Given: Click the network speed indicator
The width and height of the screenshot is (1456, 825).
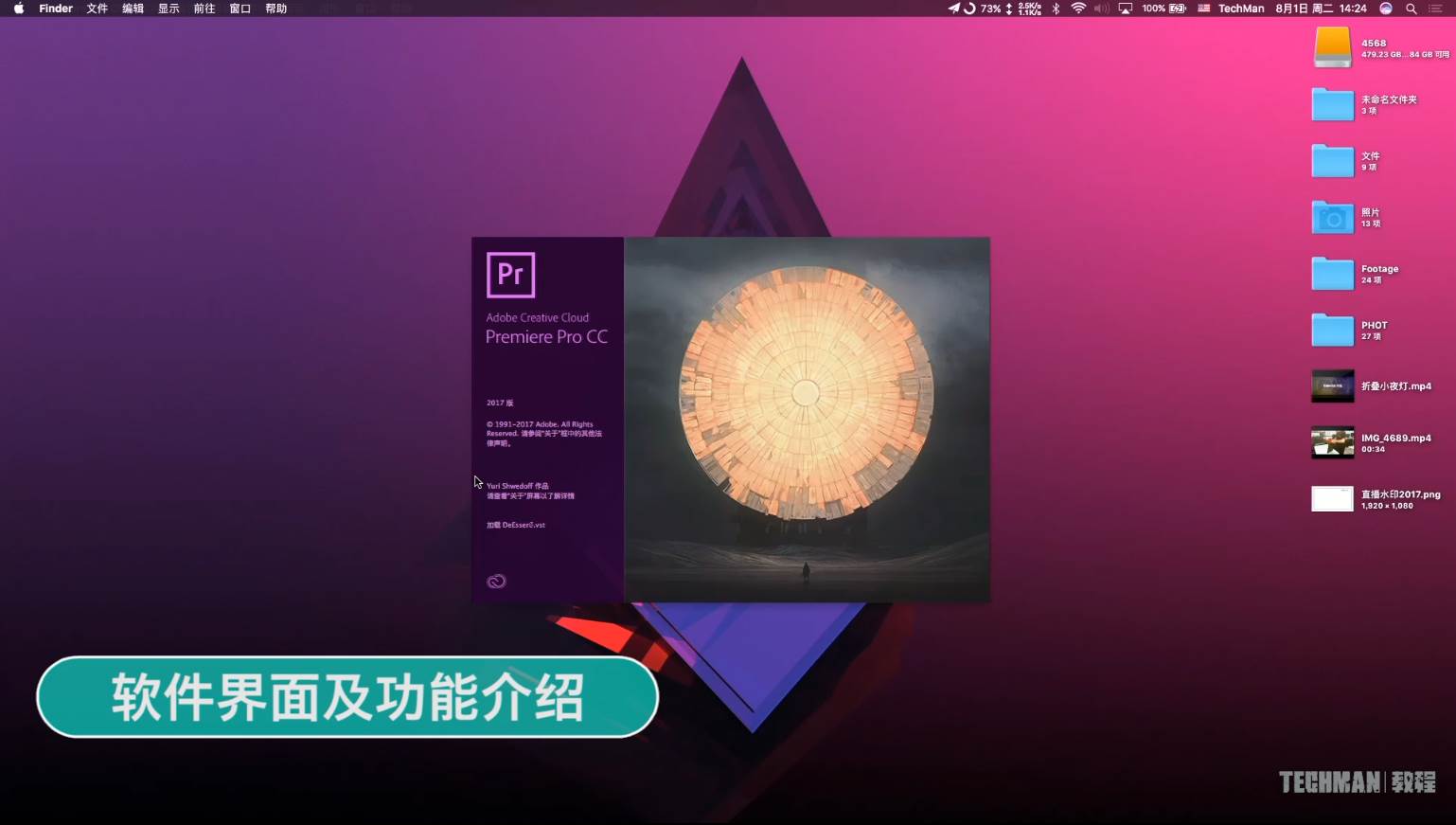Looking at the screenshot, I should tap(1024, 9).
